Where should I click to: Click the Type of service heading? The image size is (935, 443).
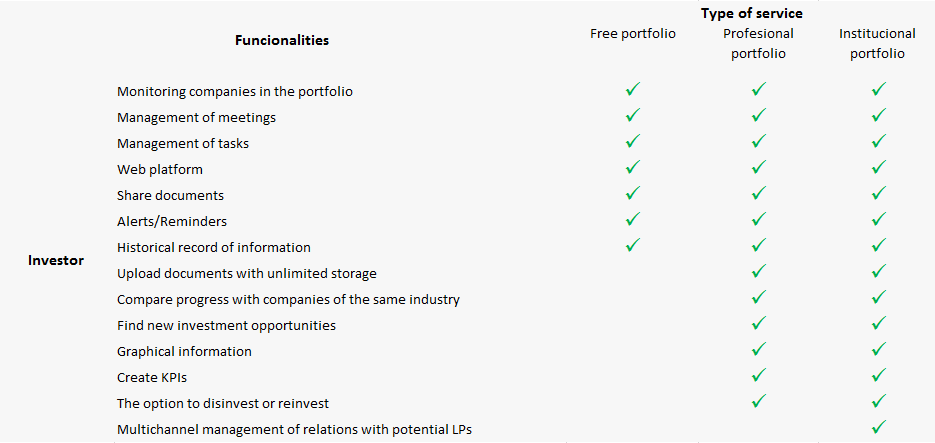coord(751,13)
